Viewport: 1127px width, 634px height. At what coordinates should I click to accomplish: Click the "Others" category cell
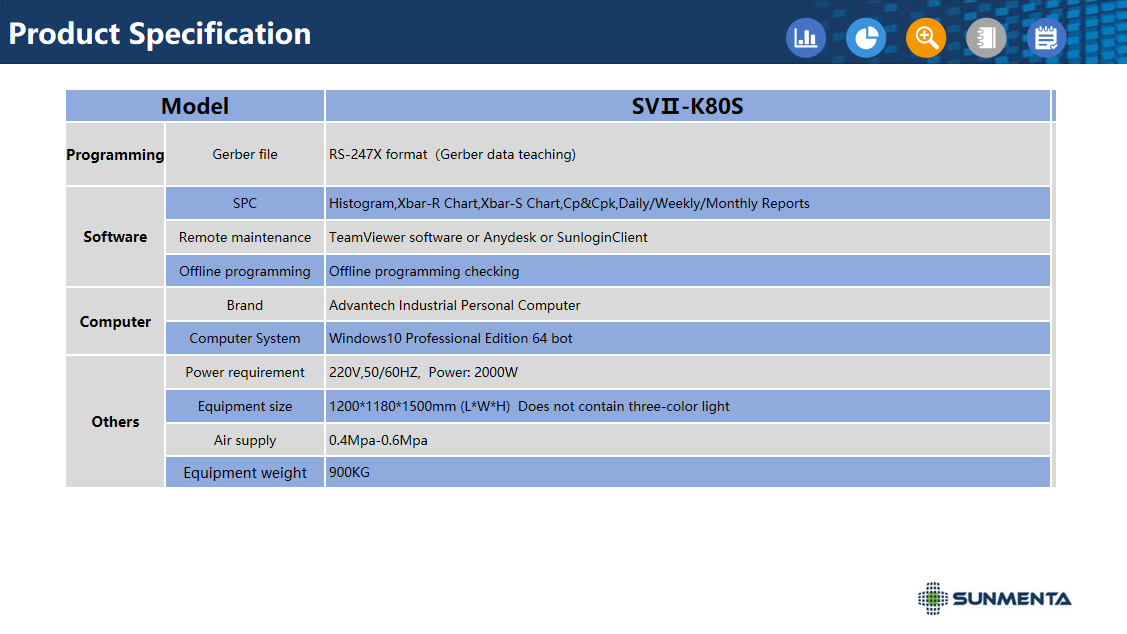[x=115, y=422]
